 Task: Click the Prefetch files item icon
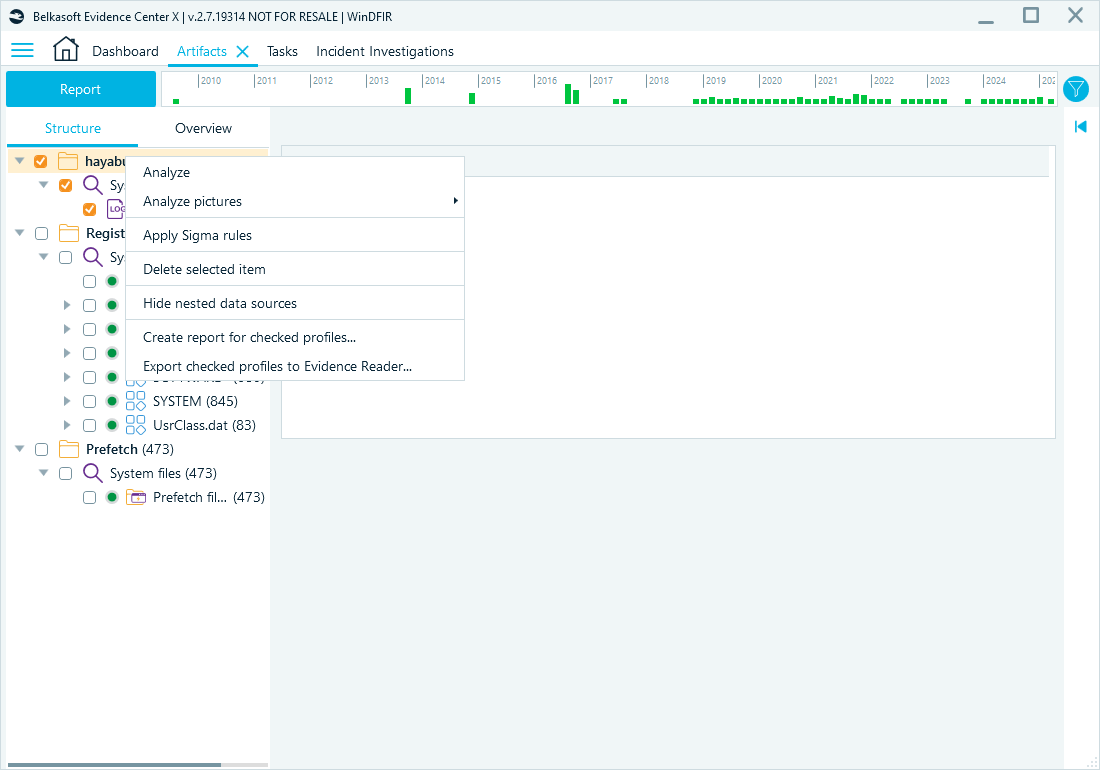135,497
